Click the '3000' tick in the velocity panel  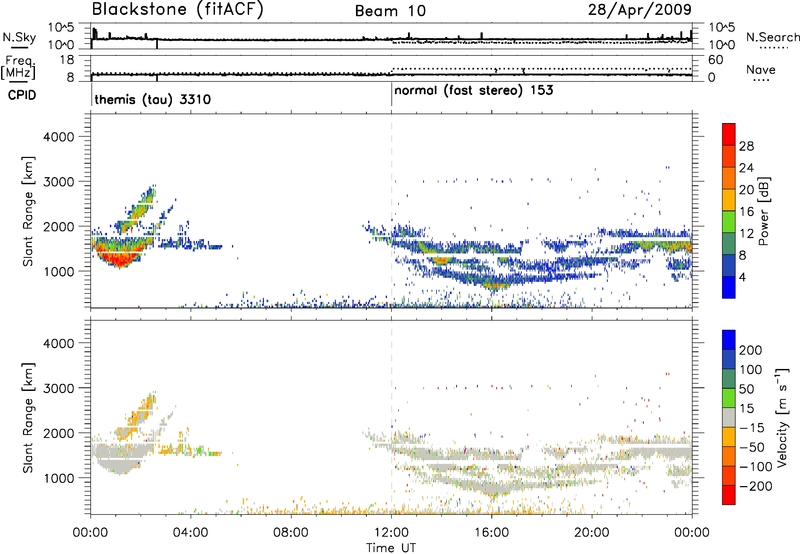[58, 388]
